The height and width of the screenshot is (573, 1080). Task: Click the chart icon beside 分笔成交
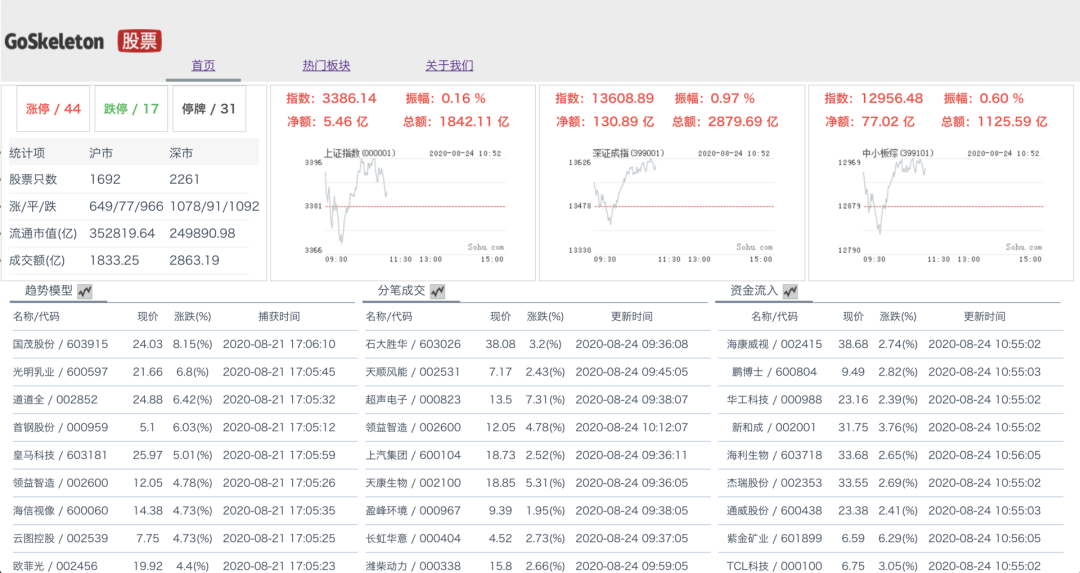[x=438, y=291]
